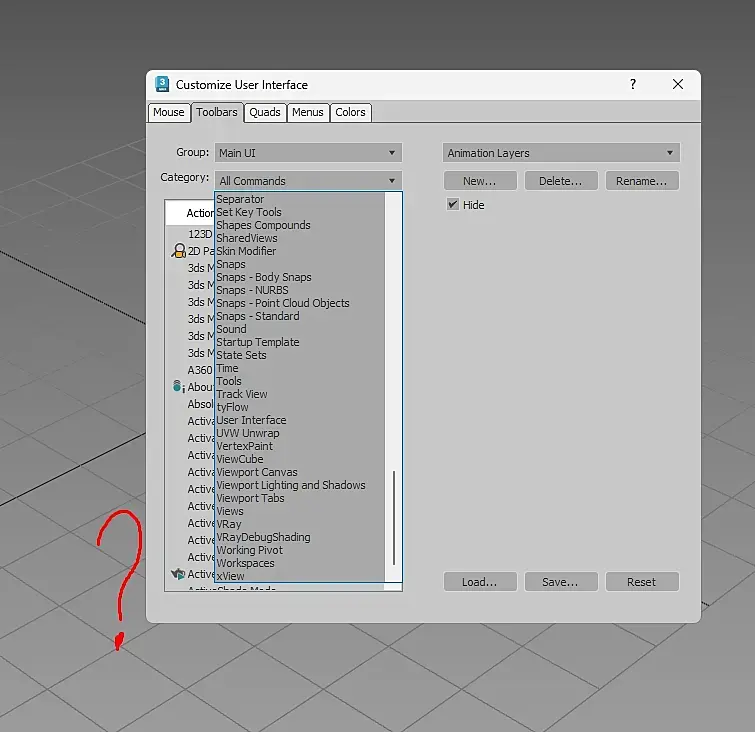Screen dimensions: 755x732
Task: Open the Category dropdown showing All Commands
Action: point(308,181)
